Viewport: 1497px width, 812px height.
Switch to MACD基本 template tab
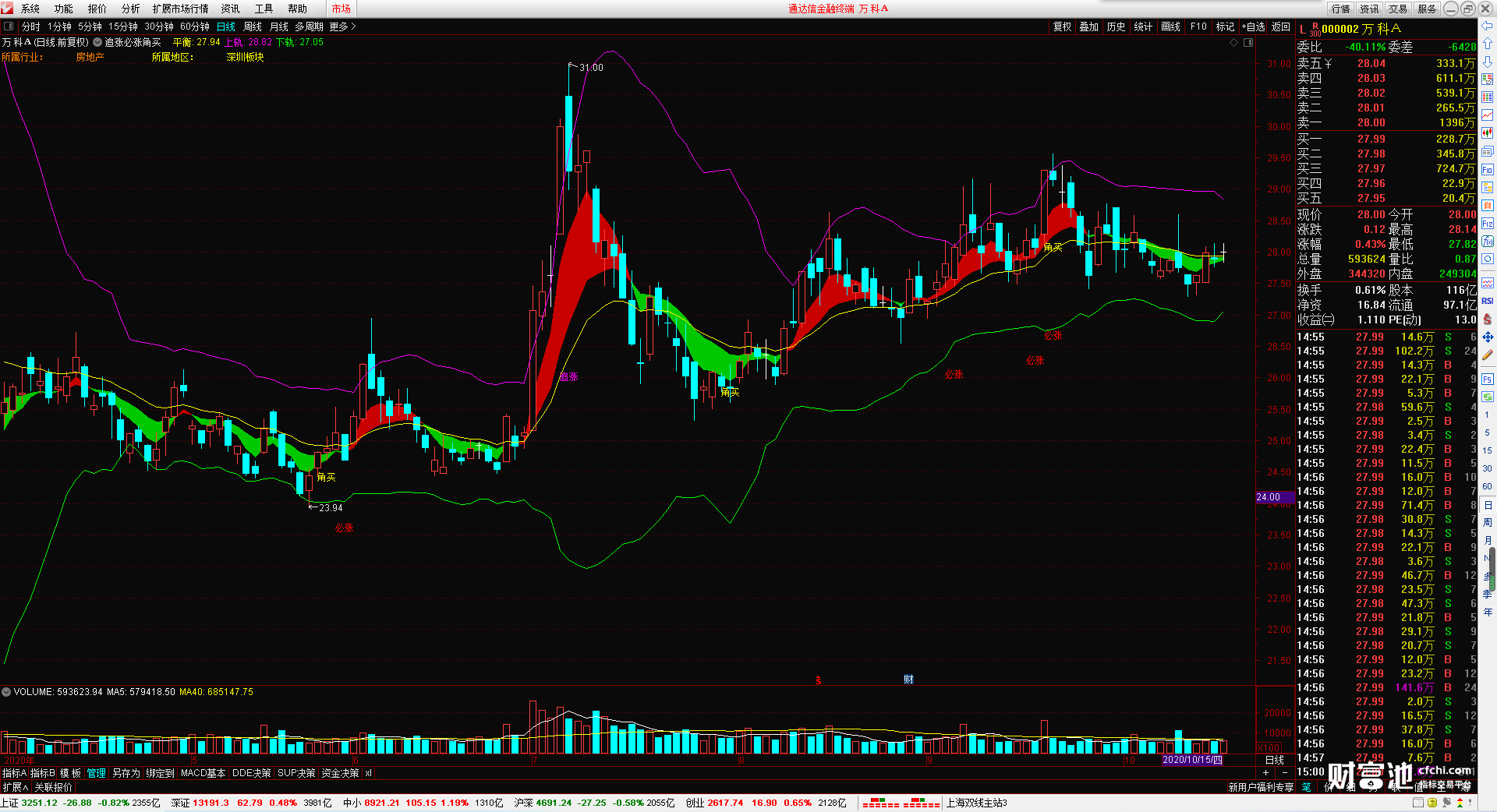[203, 773]
